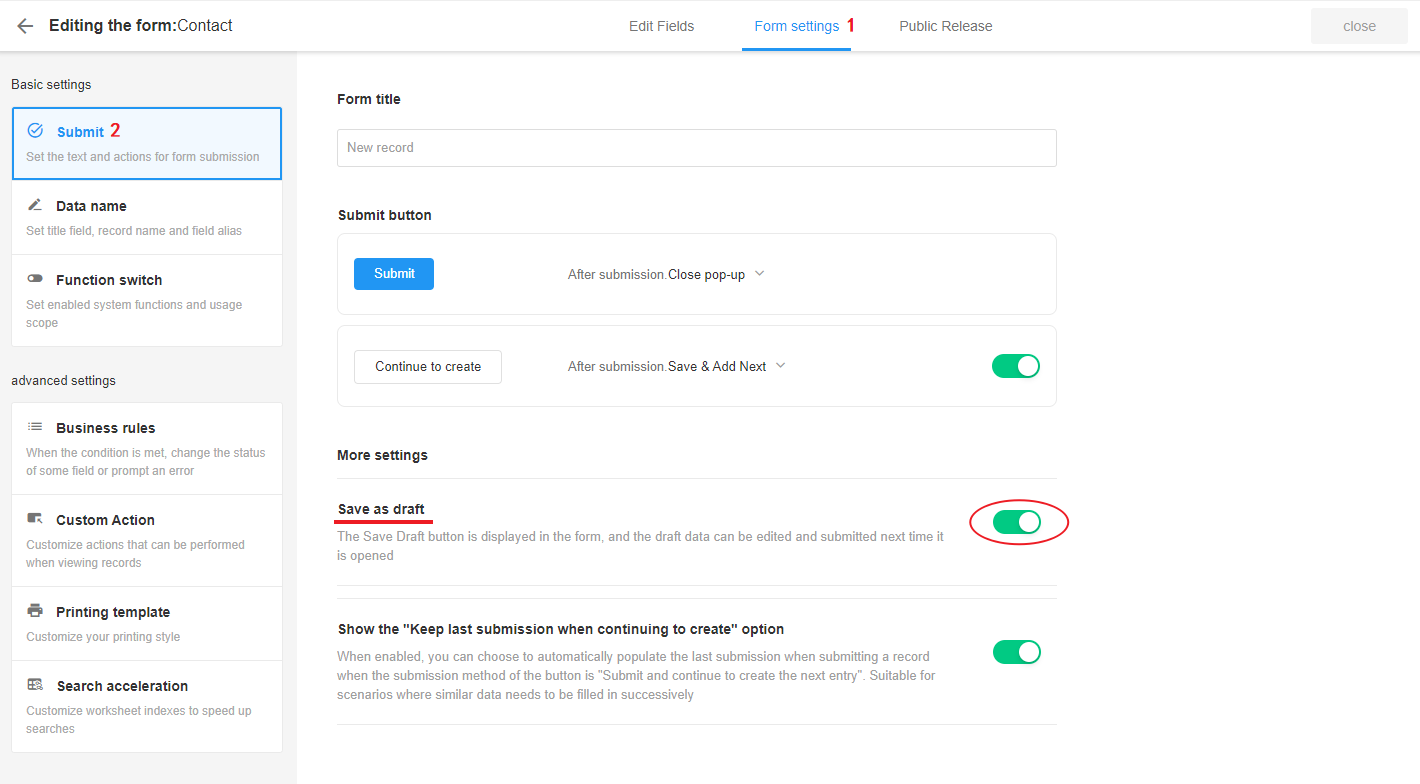This screenshot has width=1420, height=784.
Task: Open the Save & Add Next dropdown
Action: [781, 366]
